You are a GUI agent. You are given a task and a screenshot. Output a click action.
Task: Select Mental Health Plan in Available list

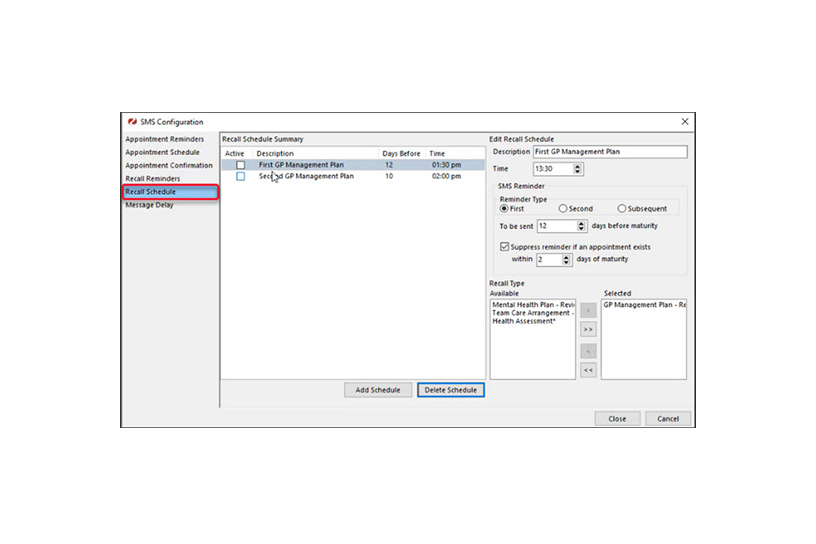click(533, 305)
